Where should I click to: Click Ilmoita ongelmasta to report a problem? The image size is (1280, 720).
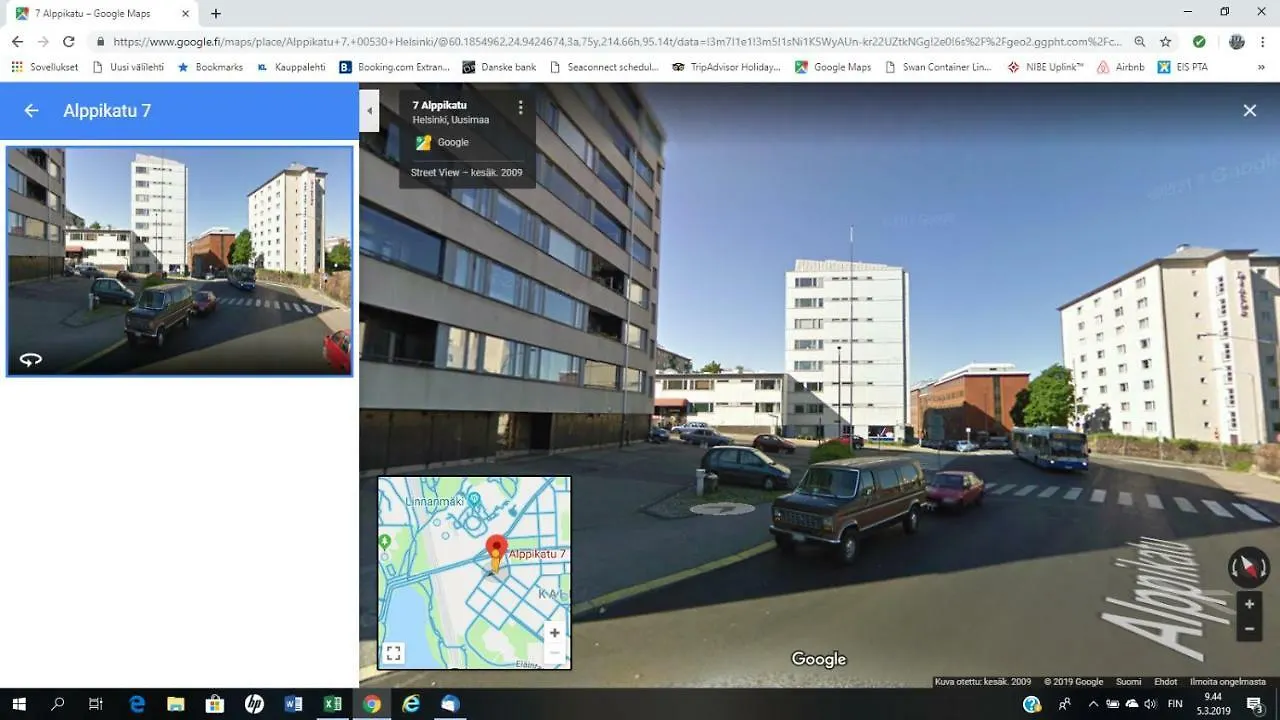click(1228, 682)
